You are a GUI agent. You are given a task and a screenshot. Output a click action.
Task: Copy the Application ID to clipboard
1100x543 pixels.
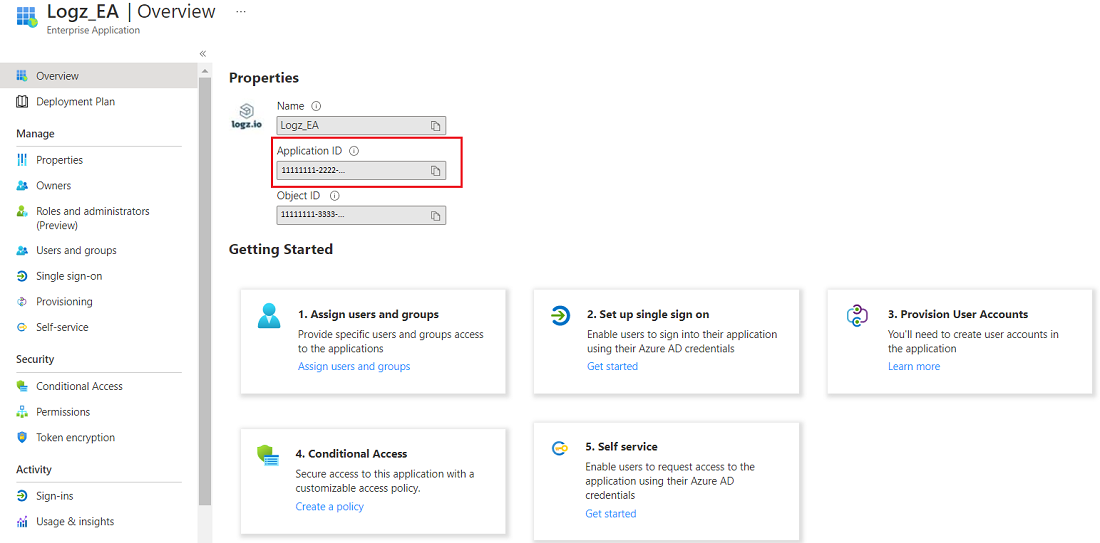pos(435,170)
